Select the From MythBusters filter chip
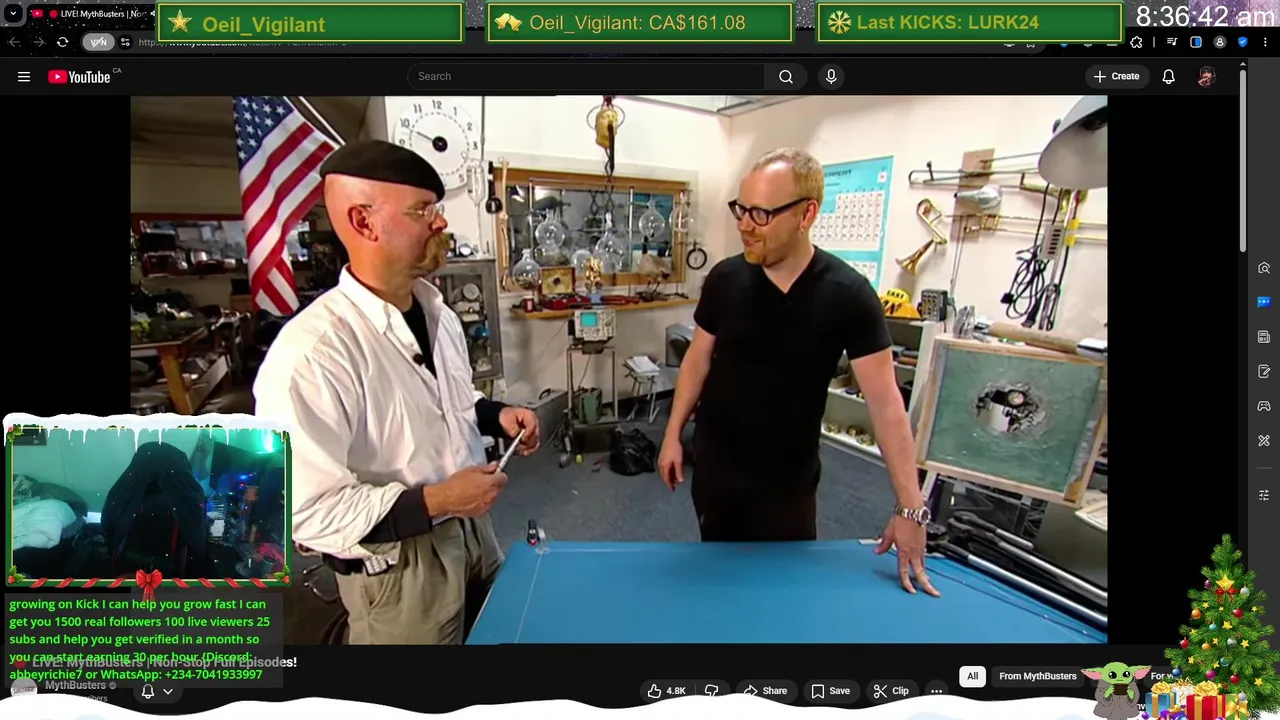 [1038, 676]
